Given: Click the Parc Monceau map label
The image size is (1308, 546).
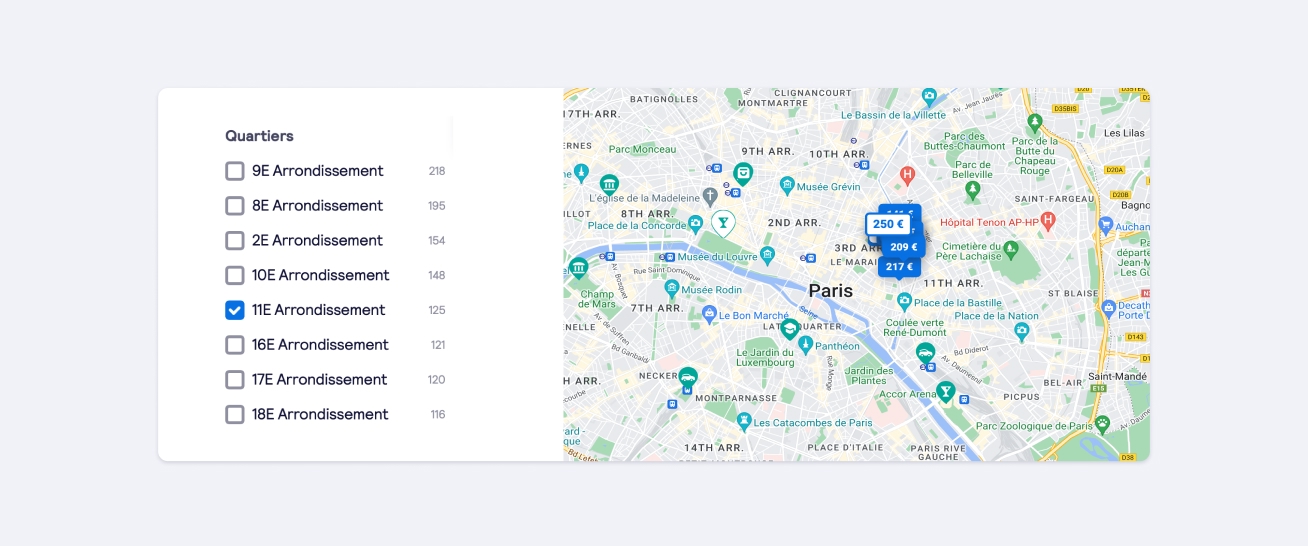Looking at the screenshot, I should coord(642,149).
